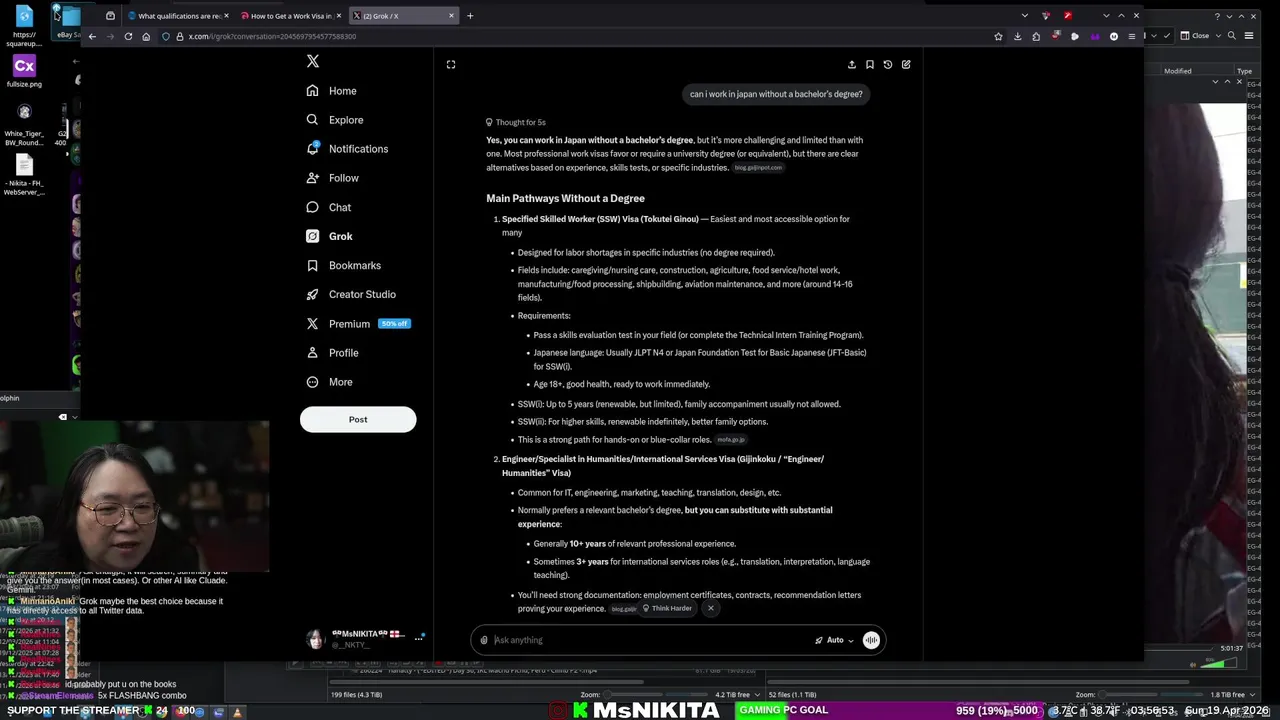
Task: Close the 'Grok / X' browser tab
Action: (452, 16)
